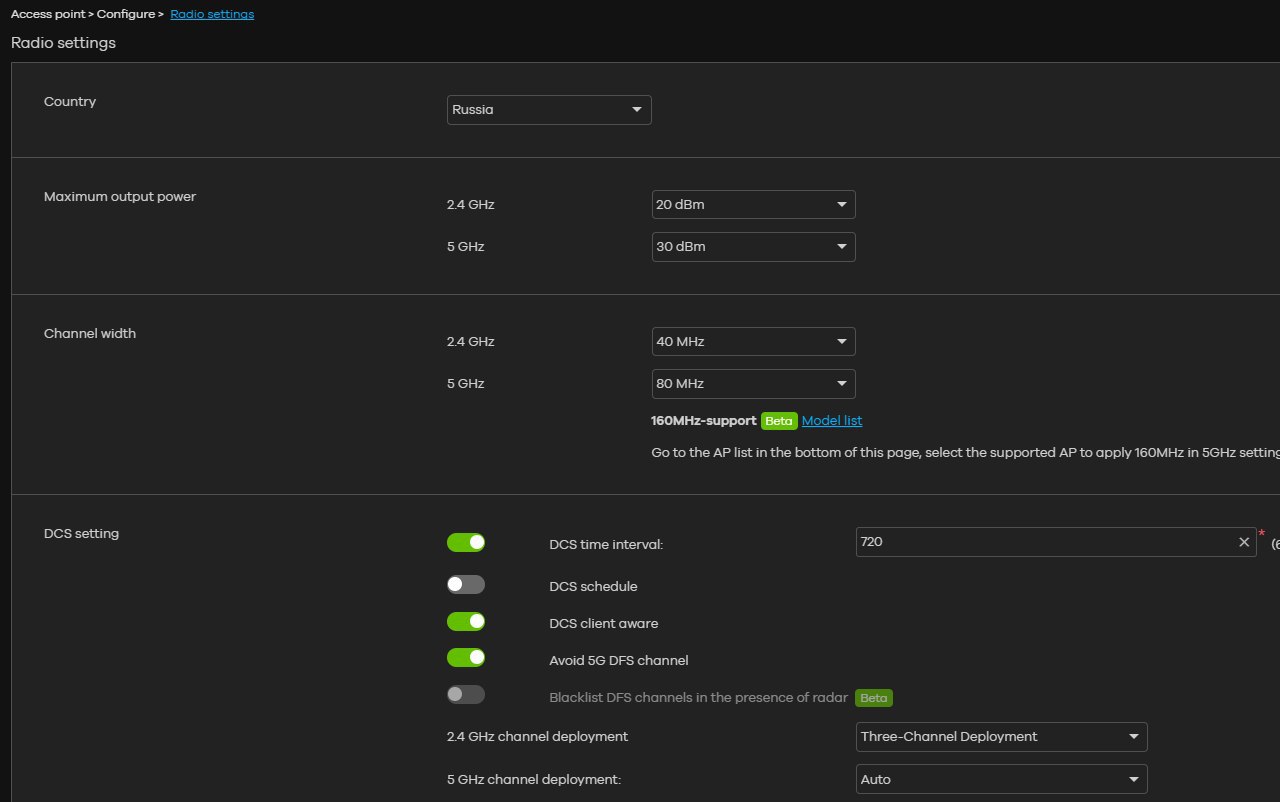1280x802 pixels.
Task: Enable the DCS schedule toggle
Action: coord(465,585)
